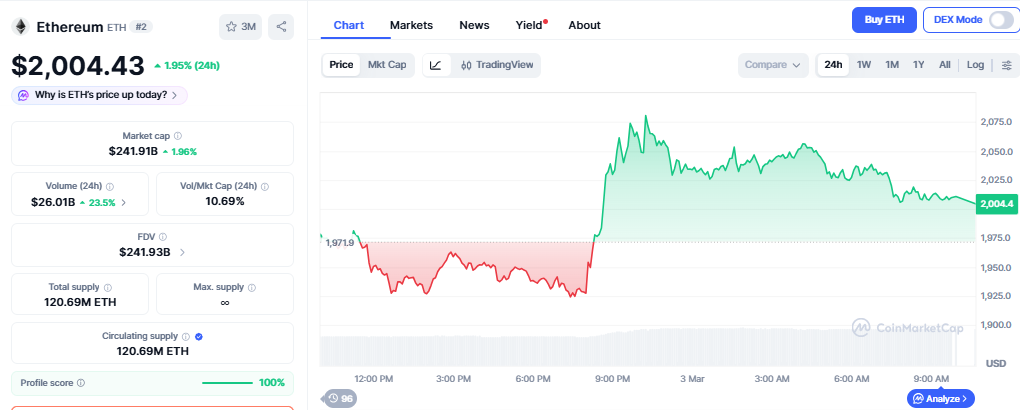Select the Price chart toggle
This screenshot has width=1020, height=410.
point(341,65)
